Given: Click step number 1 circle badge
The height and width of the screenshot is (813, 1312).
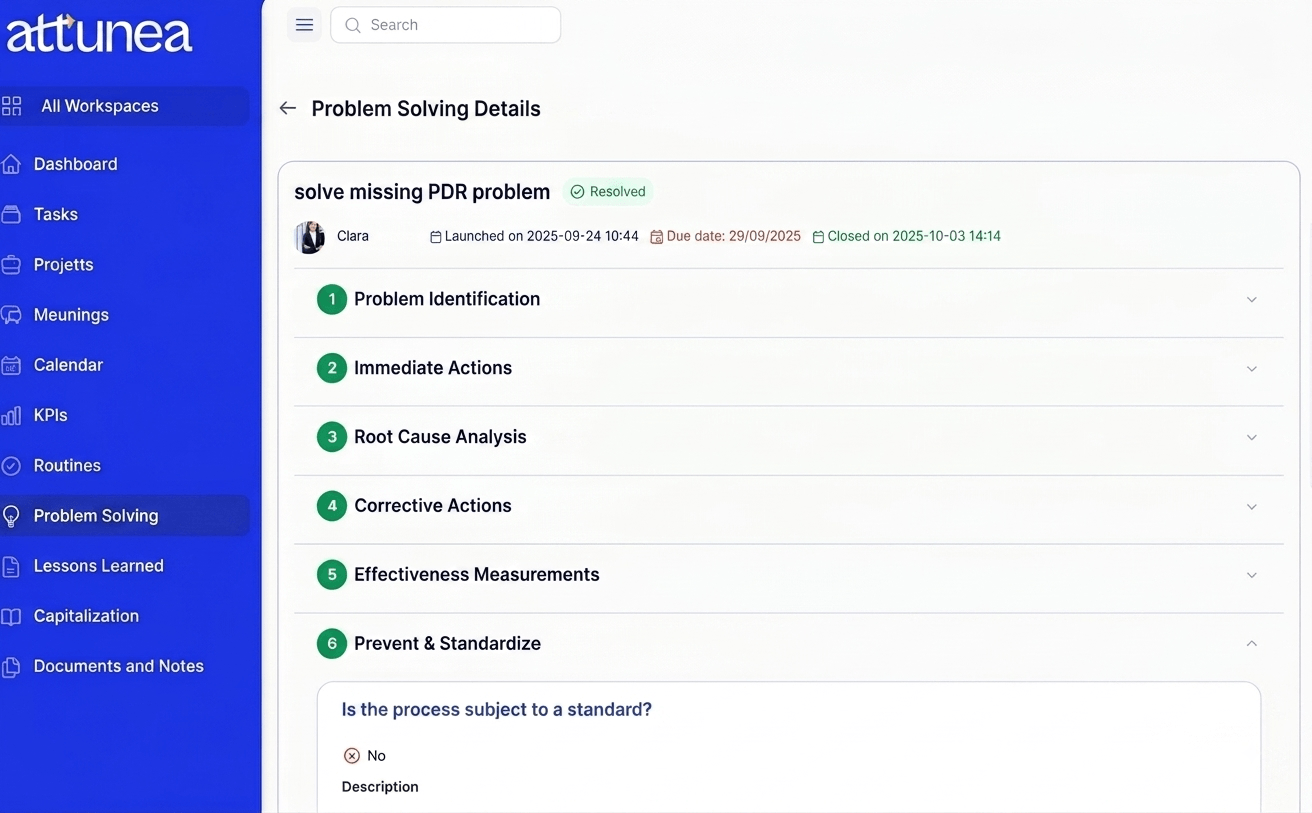Looking at the screenshot, I should tap(332, 299).
